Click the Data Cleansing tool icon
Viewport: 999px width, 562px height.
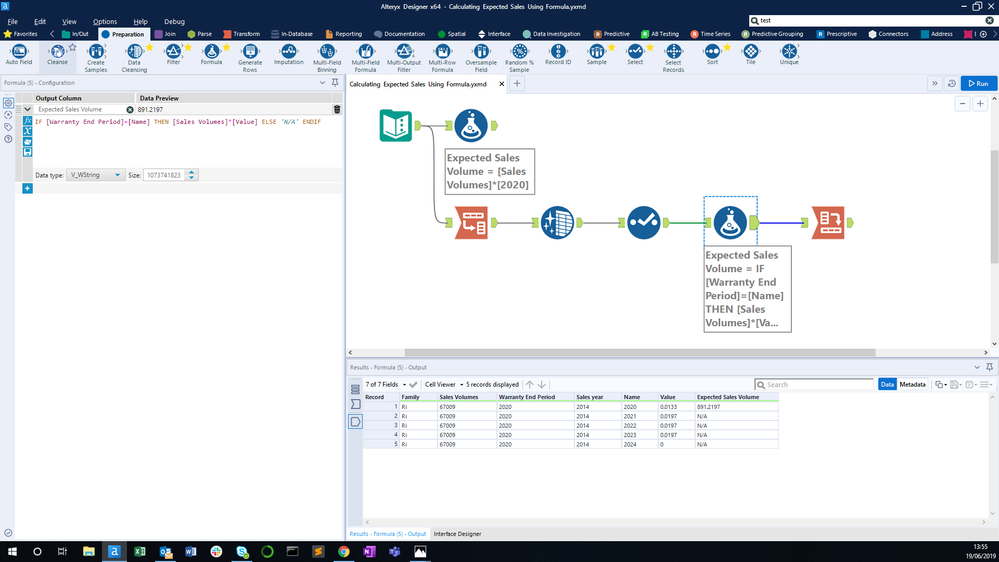click(x=134, y=52)
